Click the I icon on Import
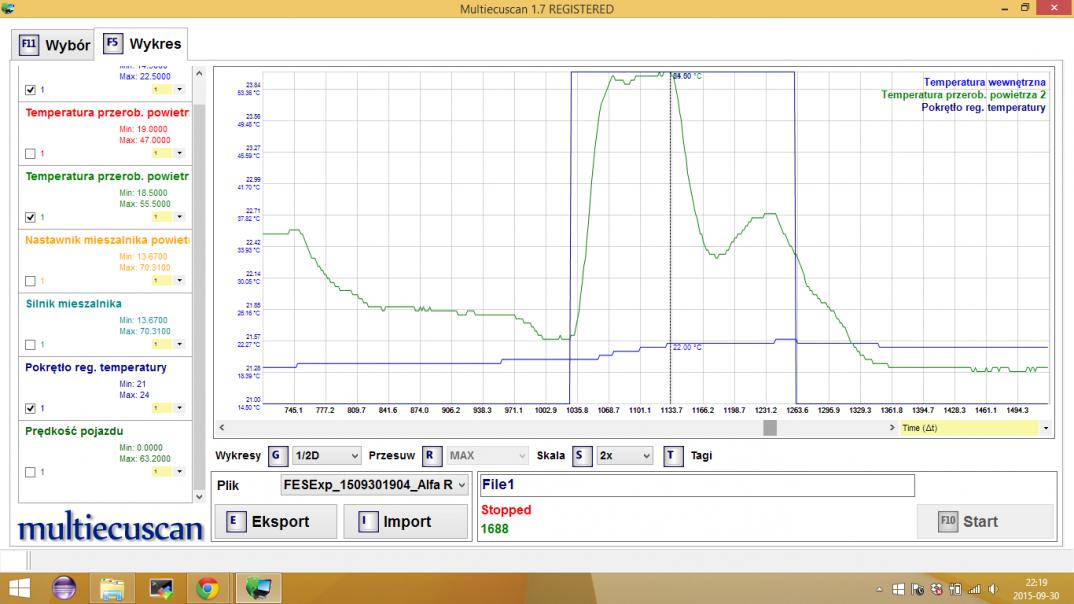The height and width of the screenshot is (604, 1074). pos(367,522)
